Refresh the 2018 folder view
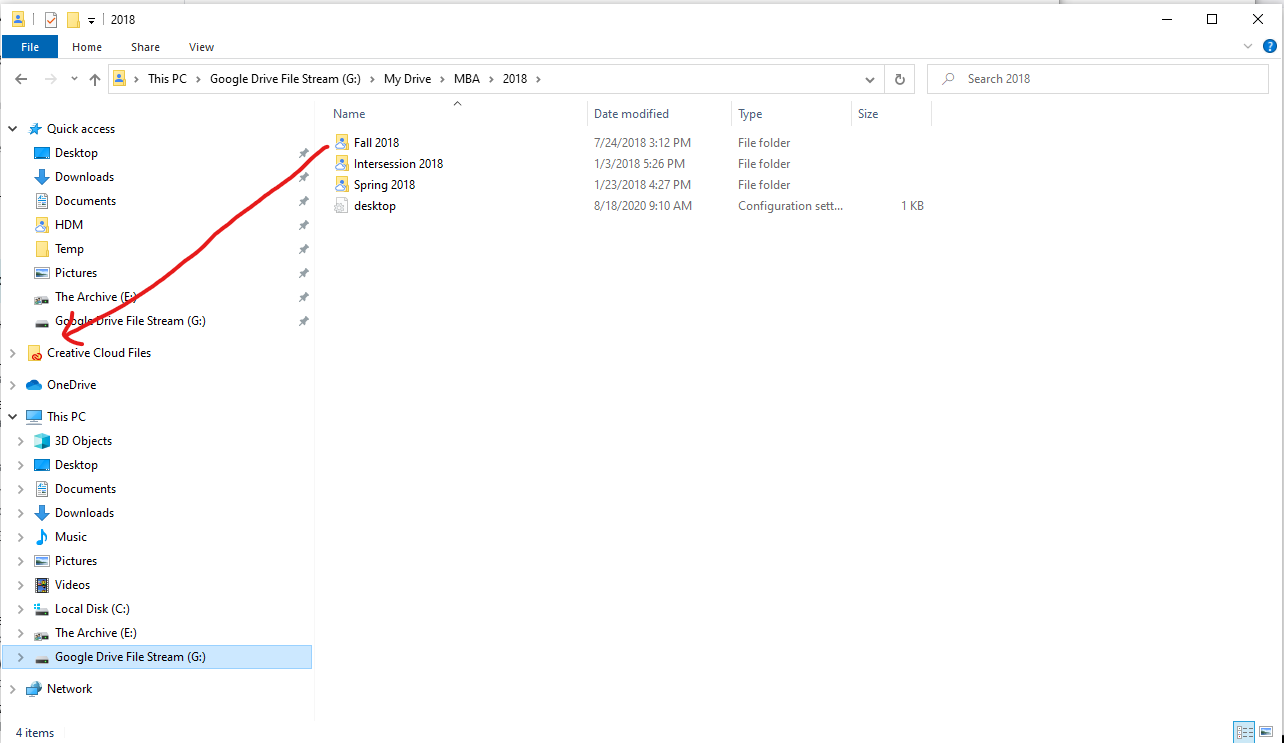The height and width of the screenshot is (743, 1284). pyautogui.click(x=899, y=79)
